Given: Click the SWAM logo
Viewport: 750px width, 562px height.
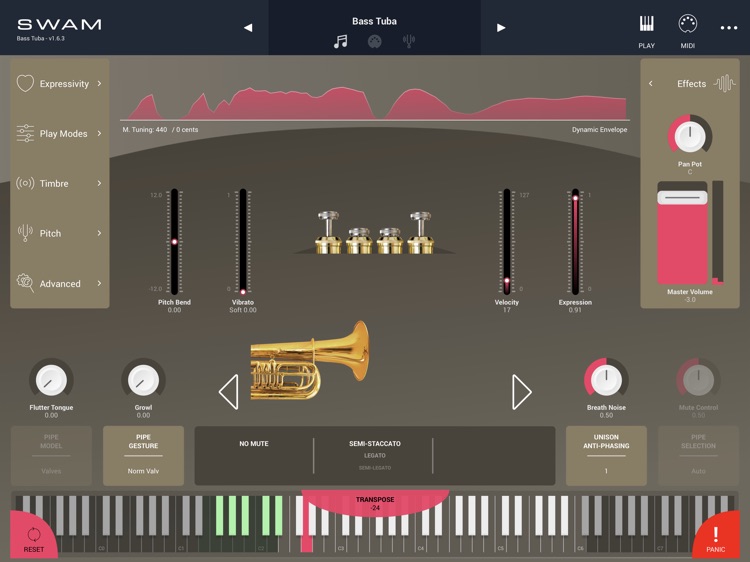Looking at the screenshot, I should [x=59, y=24].
